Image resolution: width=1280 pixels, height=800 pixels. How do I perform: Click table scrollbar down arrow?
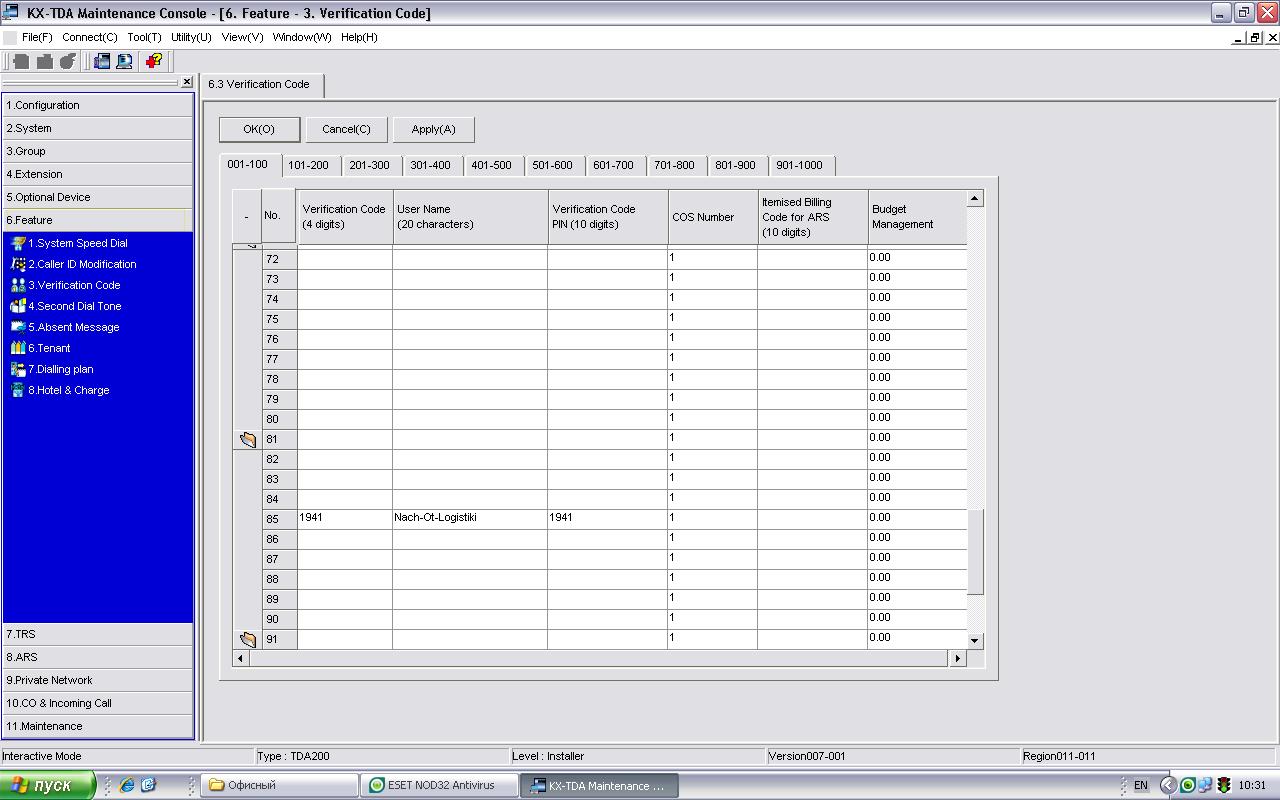point(975,640)
